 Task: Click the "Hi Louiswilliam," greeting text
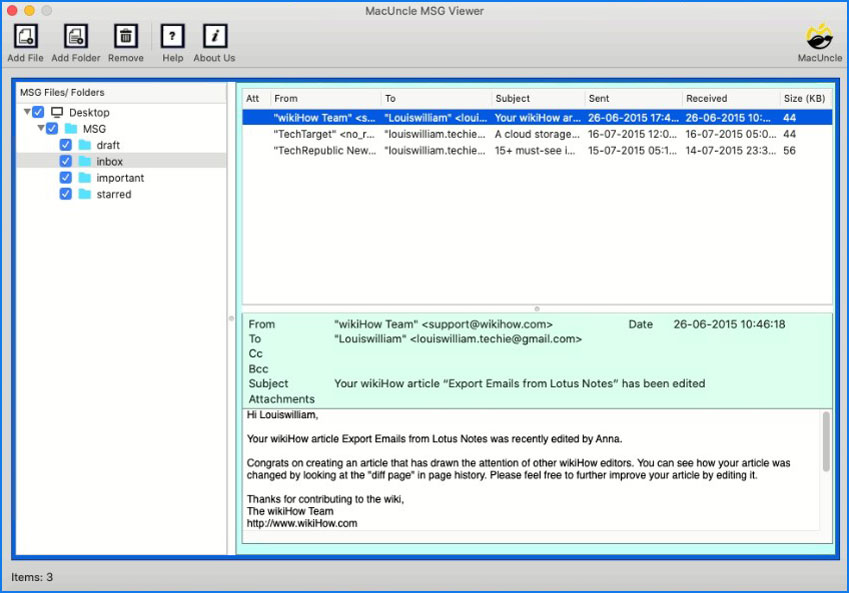[282, 415]
